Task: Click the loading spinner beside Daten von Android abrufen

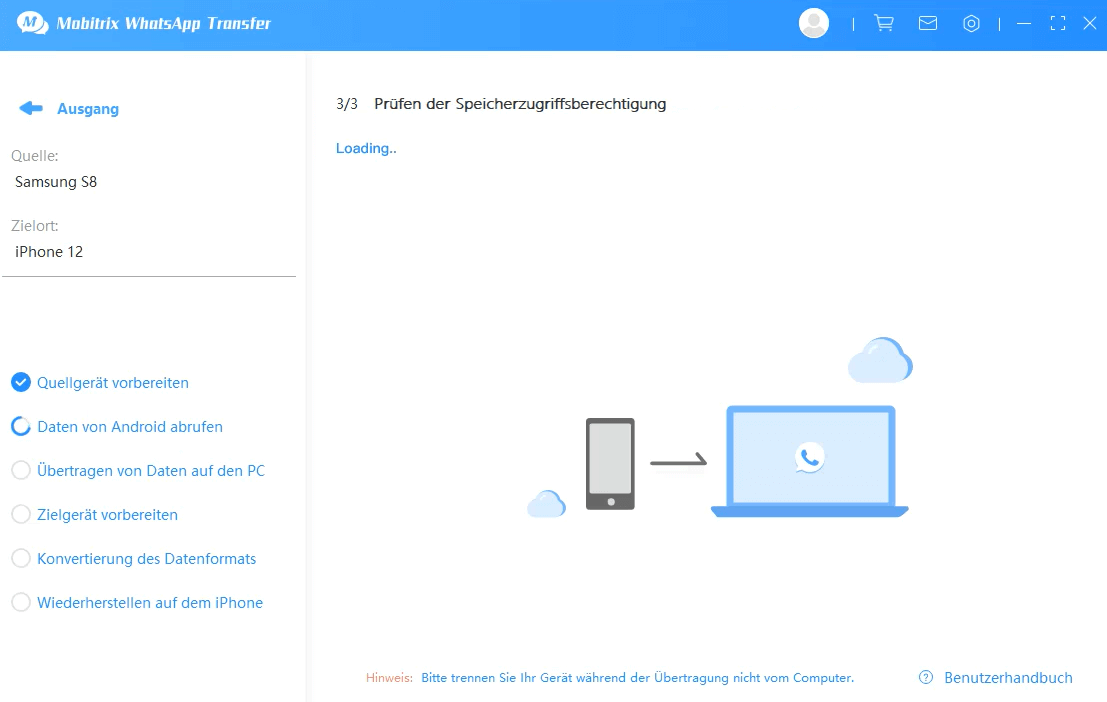Action: pyautogui.click(x=21, y=426)
